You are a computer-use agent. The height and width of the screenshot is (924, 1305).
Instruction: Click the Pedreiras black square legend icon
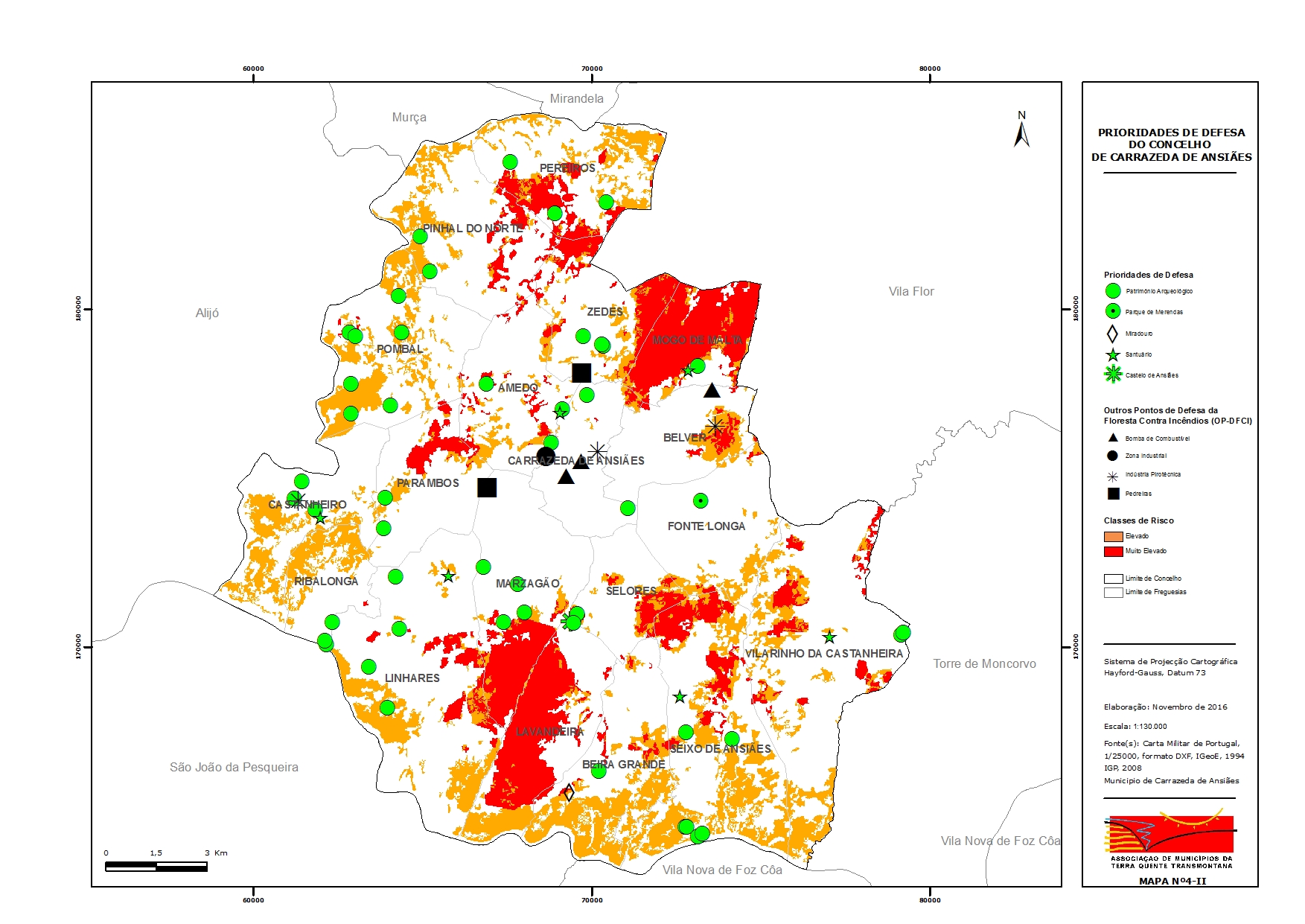coord(1114,494)
